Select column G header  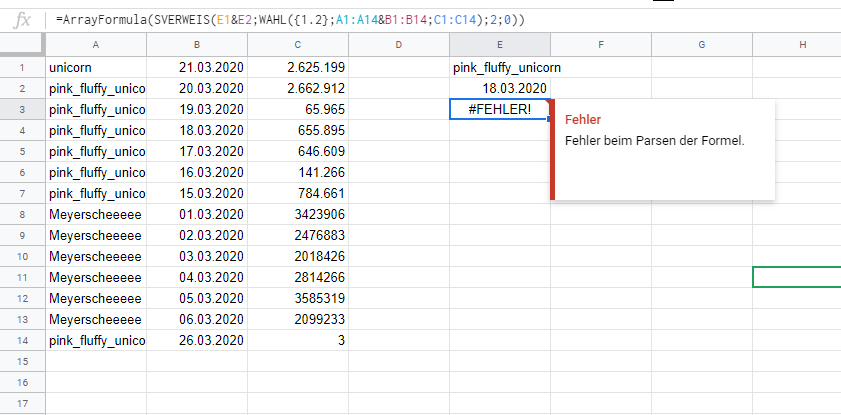[x=702, y=45]
